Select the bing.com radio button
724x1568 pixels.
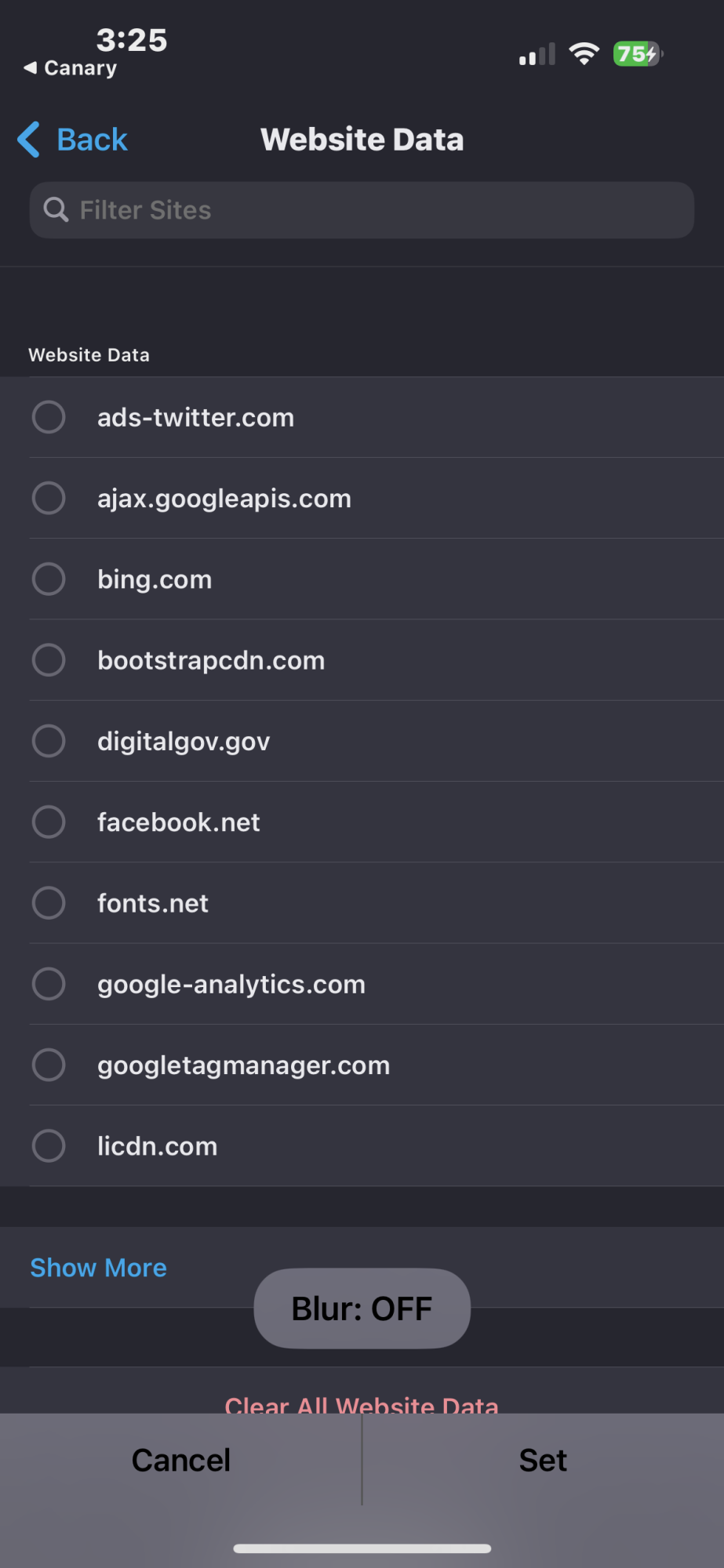(49, 579)
